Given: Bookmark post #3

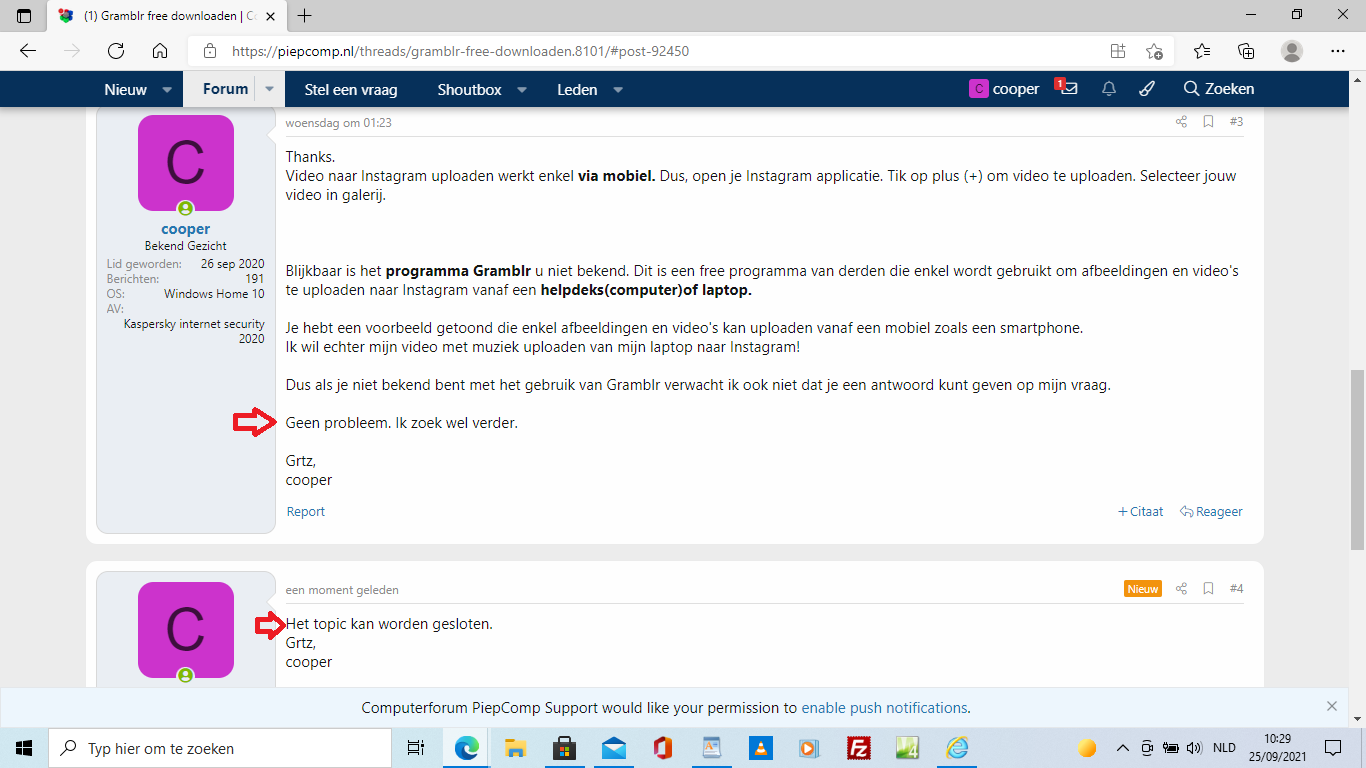Looking at the screenshot, I should [1208, 122].
